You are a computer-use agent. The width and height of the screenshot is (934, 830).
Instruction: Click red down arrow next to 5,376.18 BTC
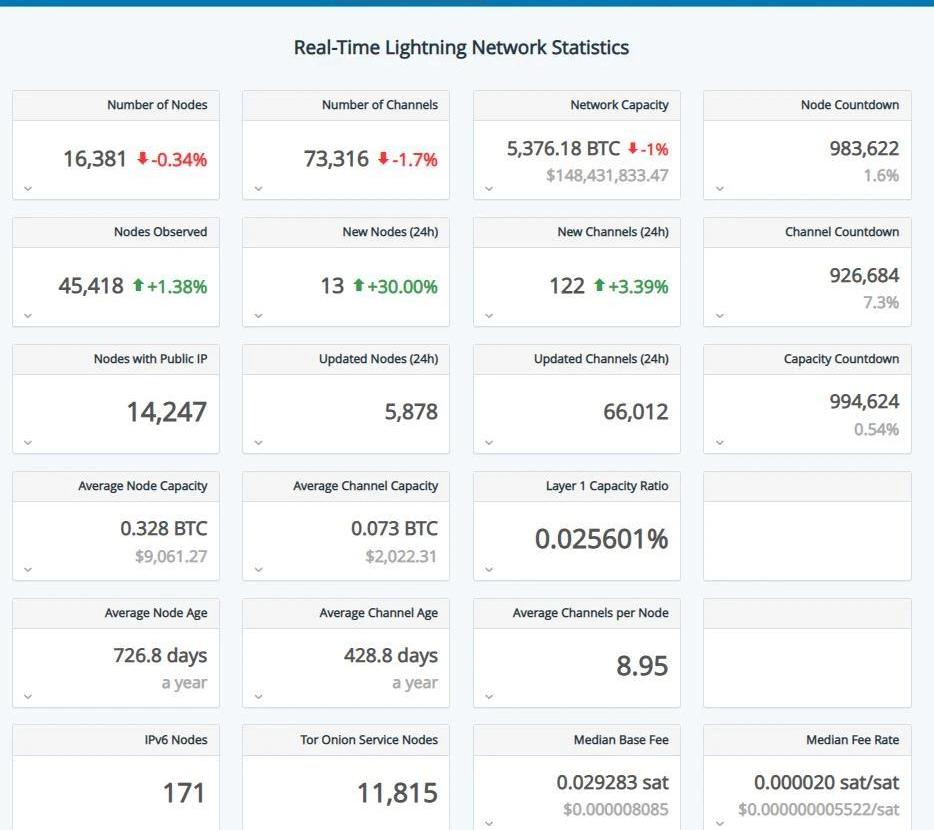tap(633, 149)
